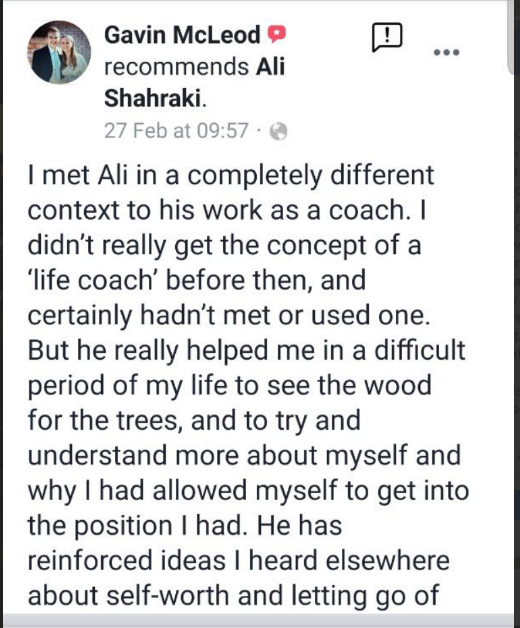Click the red recommendation star badge

[277, 34]
